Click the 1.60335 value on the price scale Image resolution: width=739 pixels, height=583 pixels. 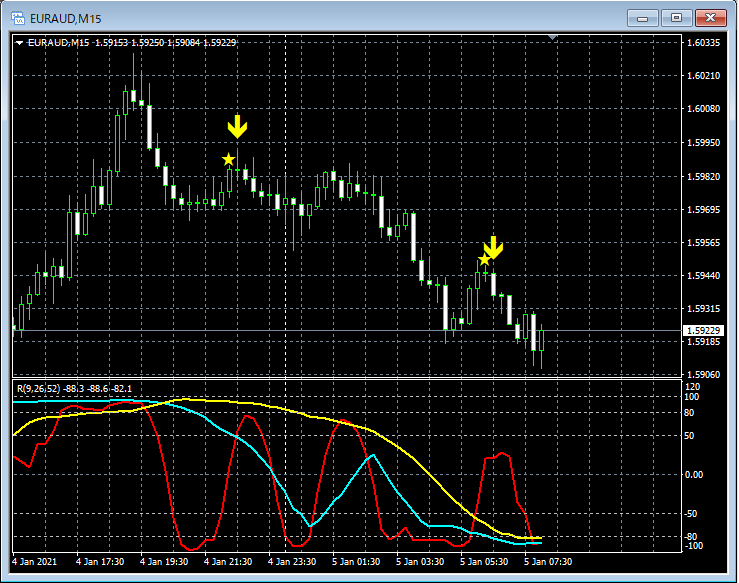[704, 43]
